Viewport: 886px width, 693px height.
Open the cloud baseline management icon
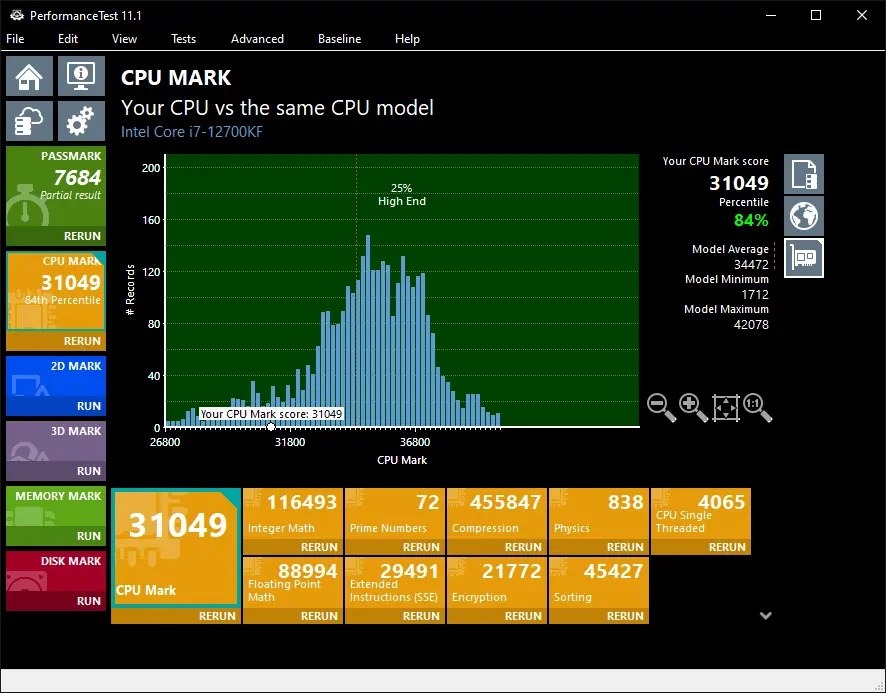click(x=29, y=121)
